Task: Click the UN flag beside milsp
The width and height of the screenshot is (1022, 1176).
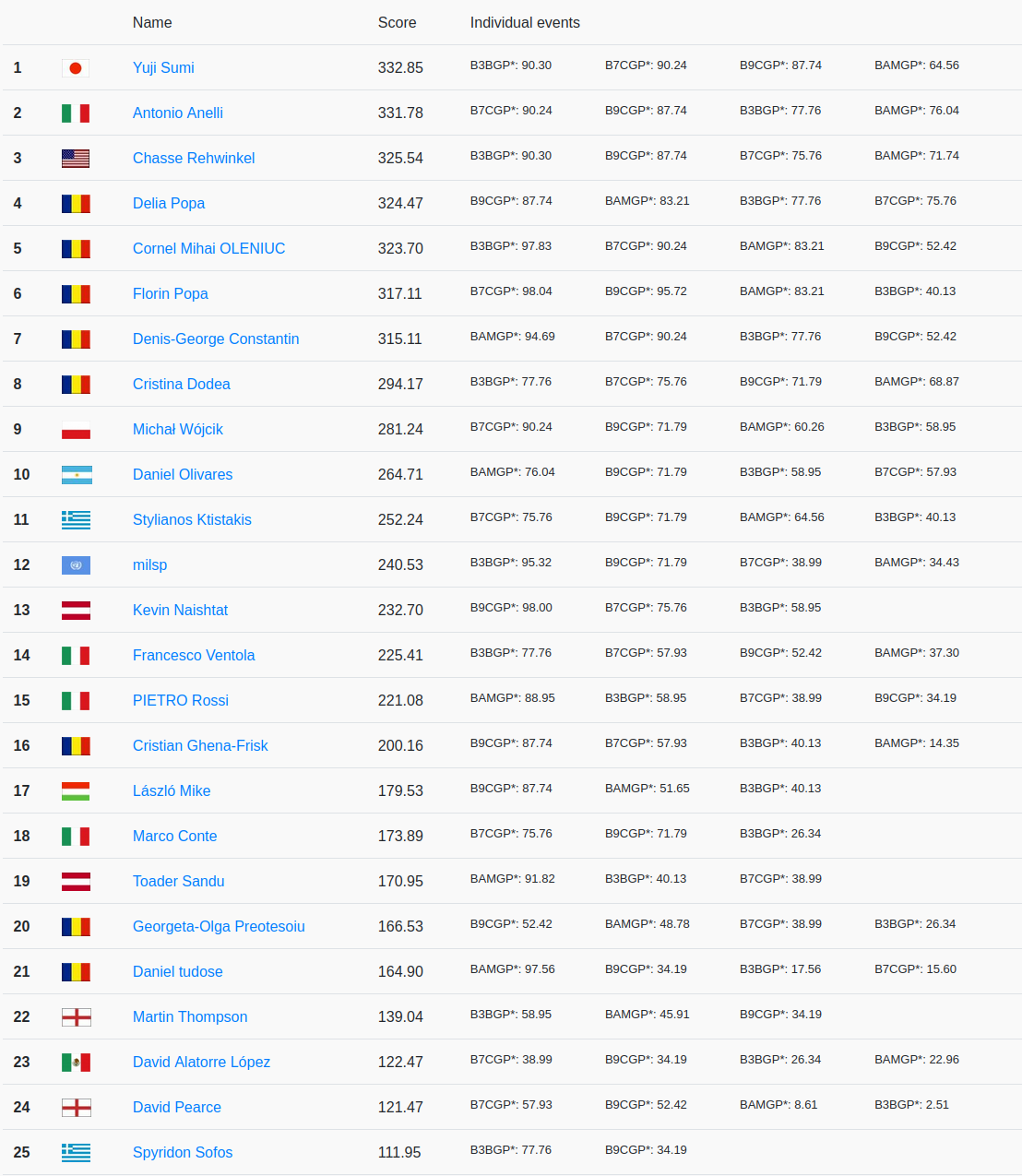Action: point(76,565)
